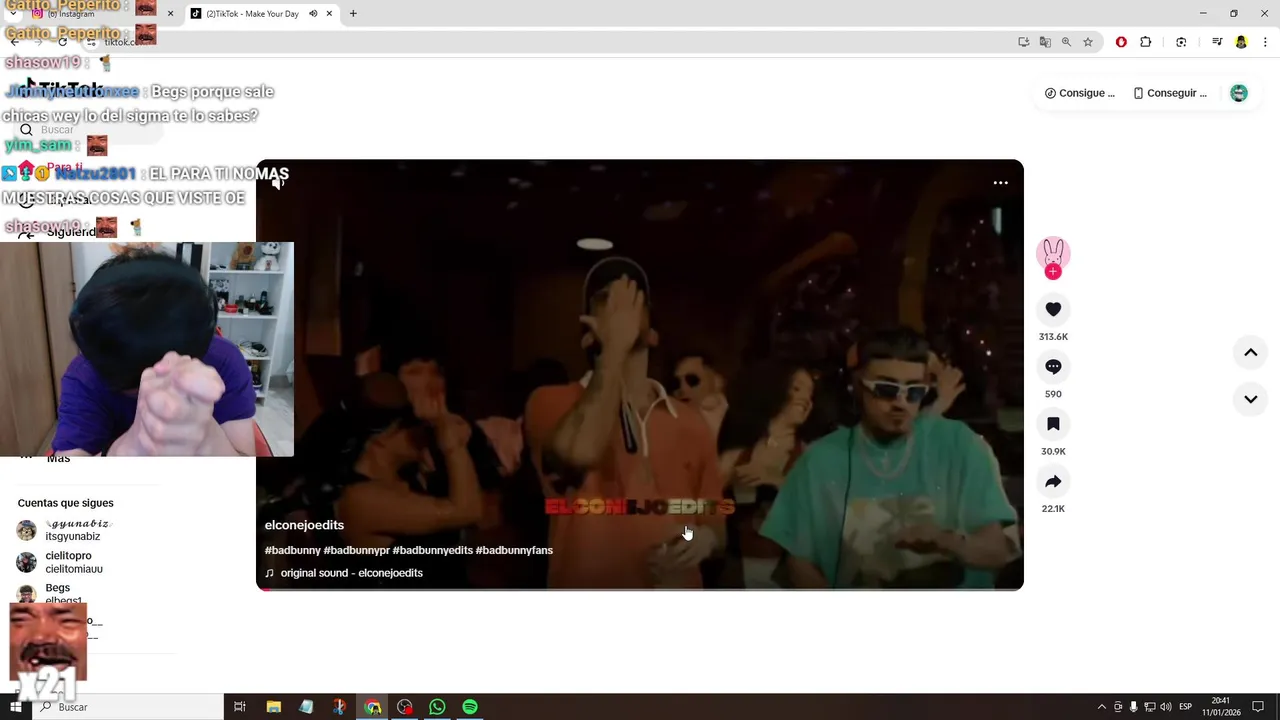
Task: Mute the TikTok tab audio icon
Action: pyautogui.click(x=313, y=14)
